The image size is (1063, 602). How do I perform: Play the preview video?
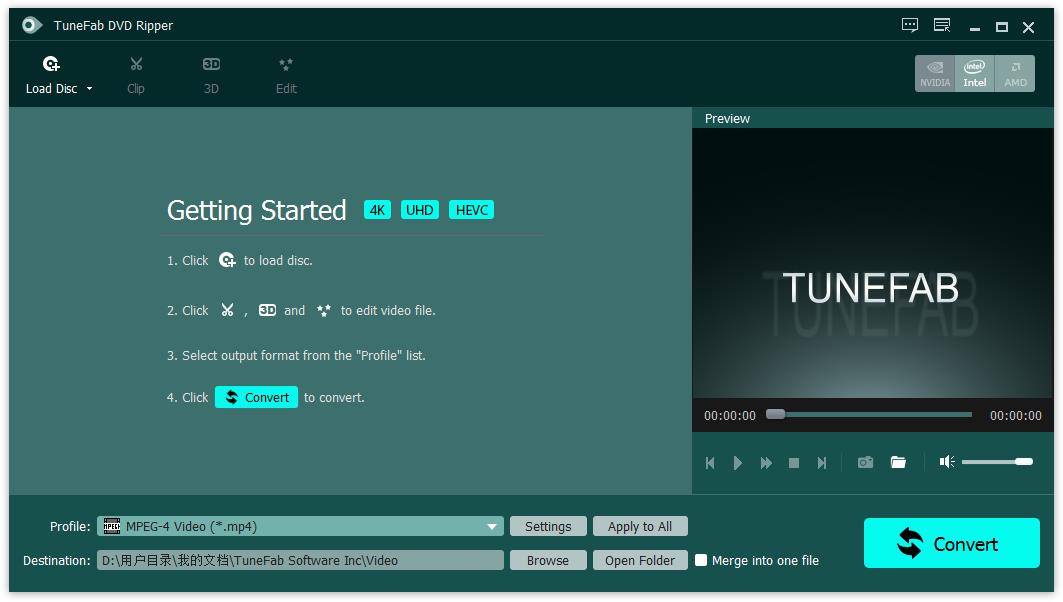738,463
